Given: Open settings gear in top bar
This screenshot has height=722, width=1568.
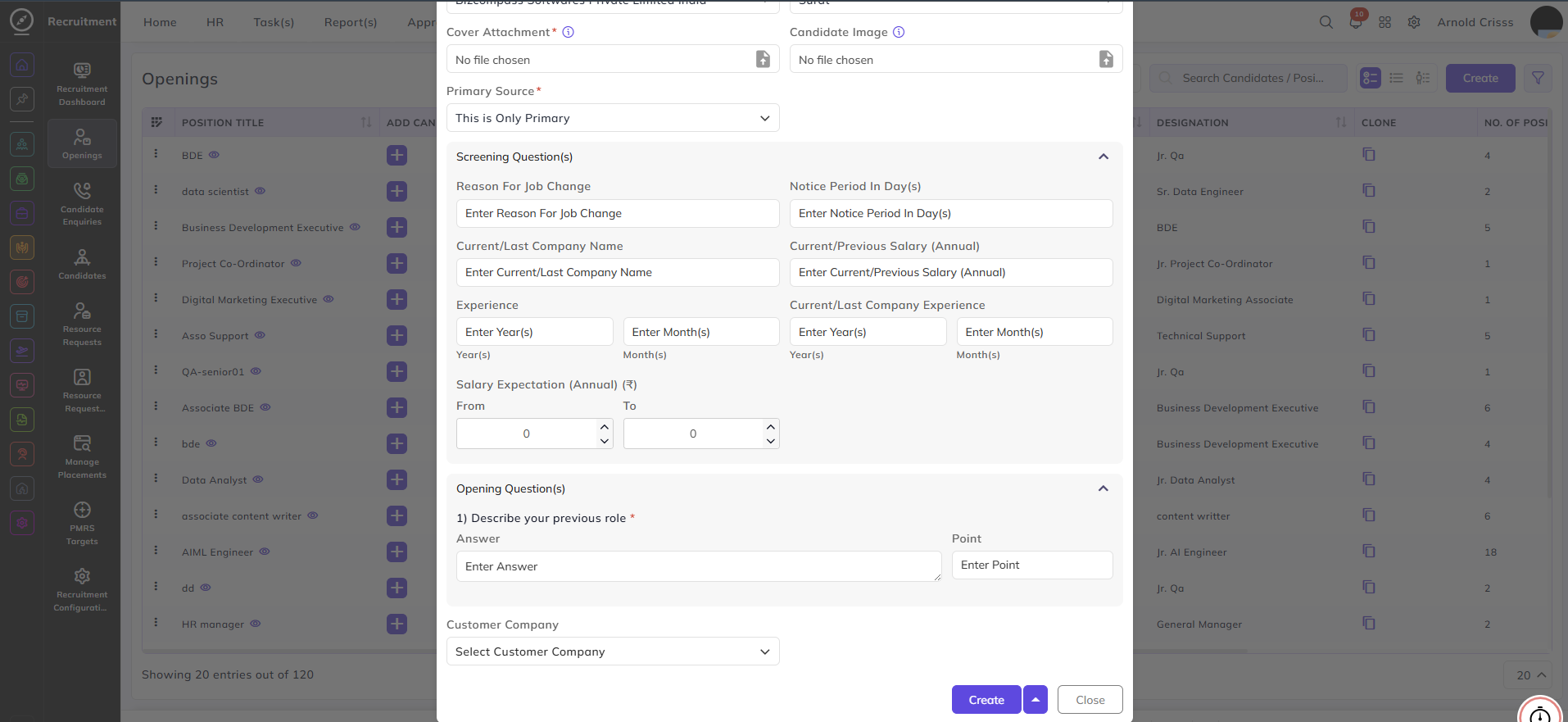Looking at the screenshot, I should coord(1414,22).
